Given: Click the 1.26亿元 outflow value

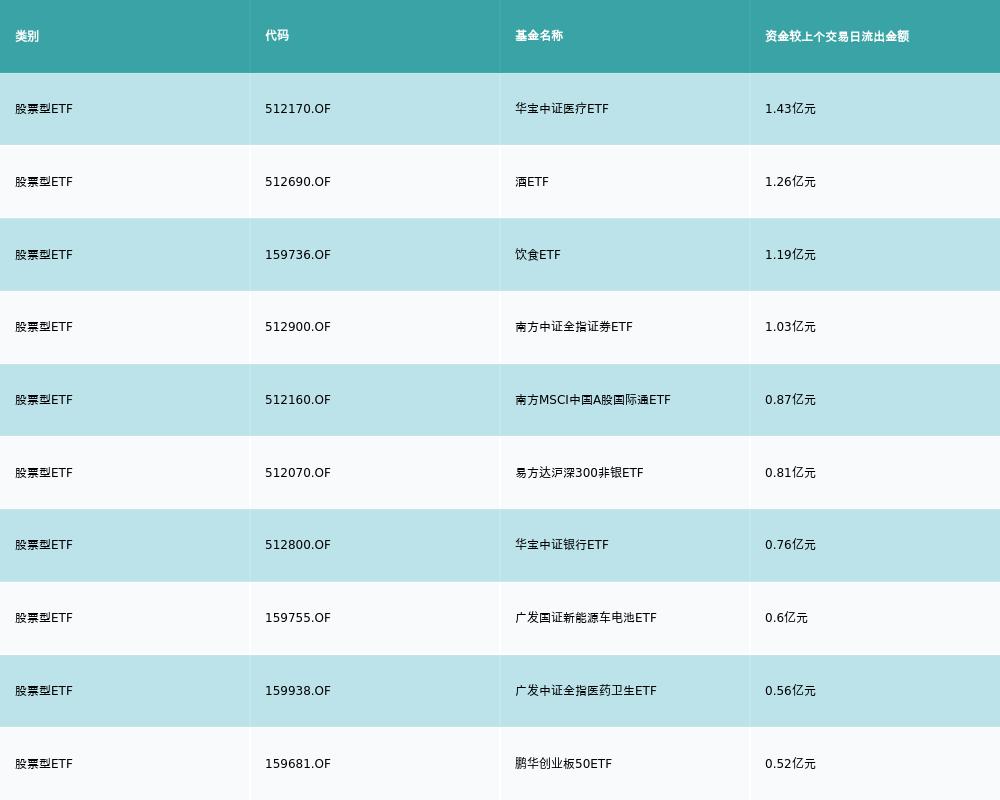Looking at the screenshot, I should click(790, 182).
